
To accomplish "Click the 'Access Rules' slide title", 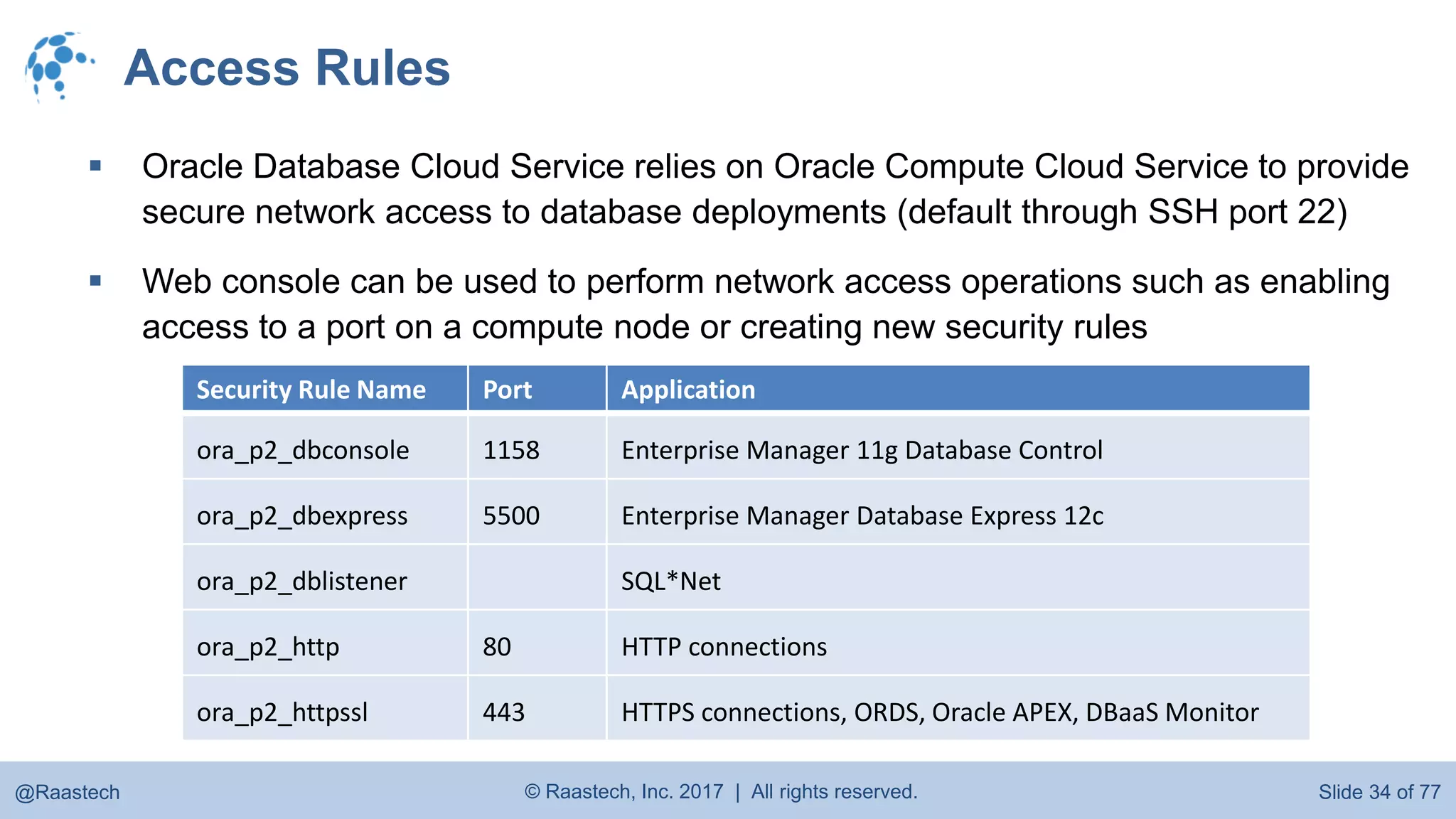I will pyautogui.click(x=287, y=68).
